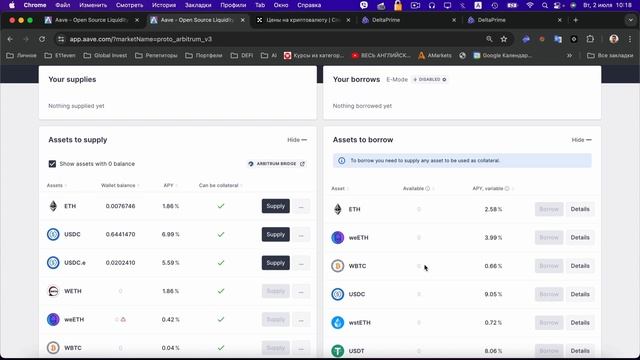Click the info icon in the collateral notice
Screen dimensions: 640x360
coord(342,160)
